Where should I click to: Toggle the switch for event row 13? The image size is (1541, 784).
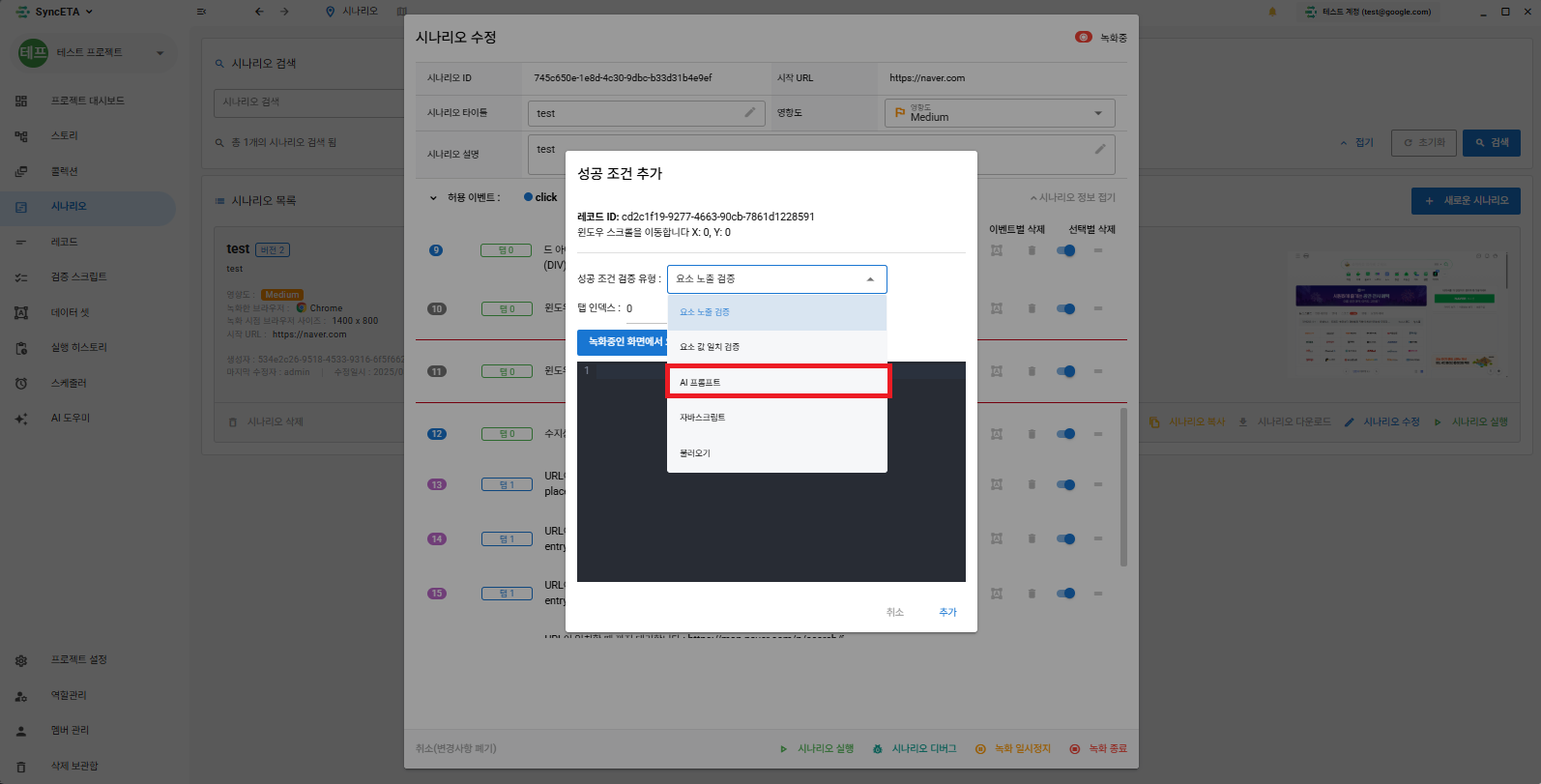(x=1066, y=484)
